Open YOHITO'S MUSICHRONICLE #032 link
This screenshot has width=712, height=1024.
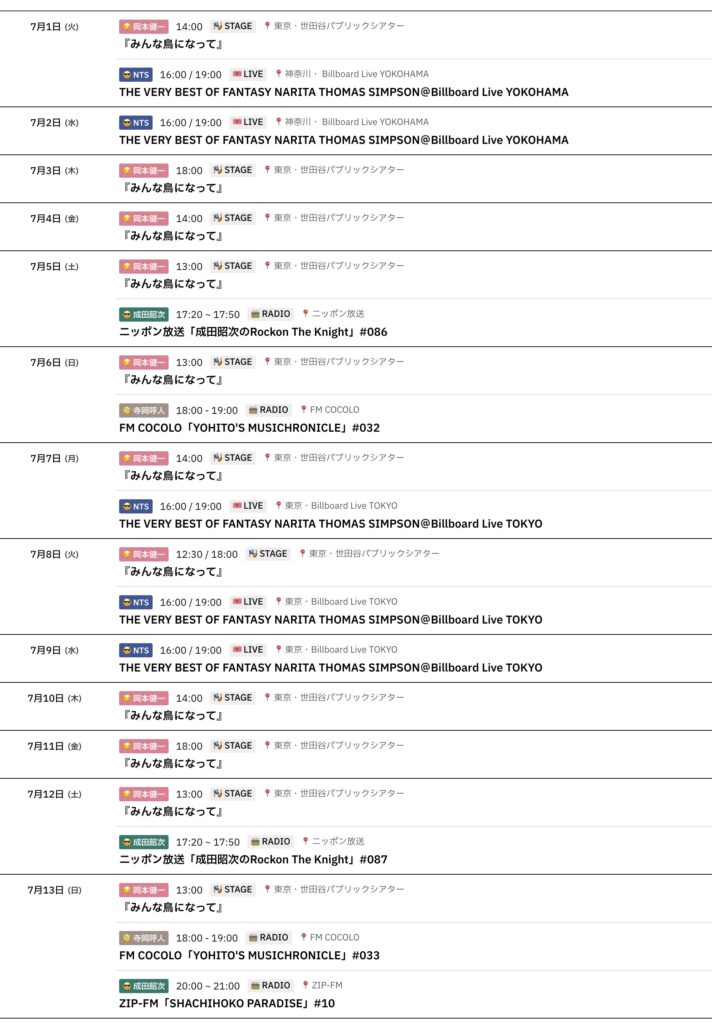(x=249, y=428)
